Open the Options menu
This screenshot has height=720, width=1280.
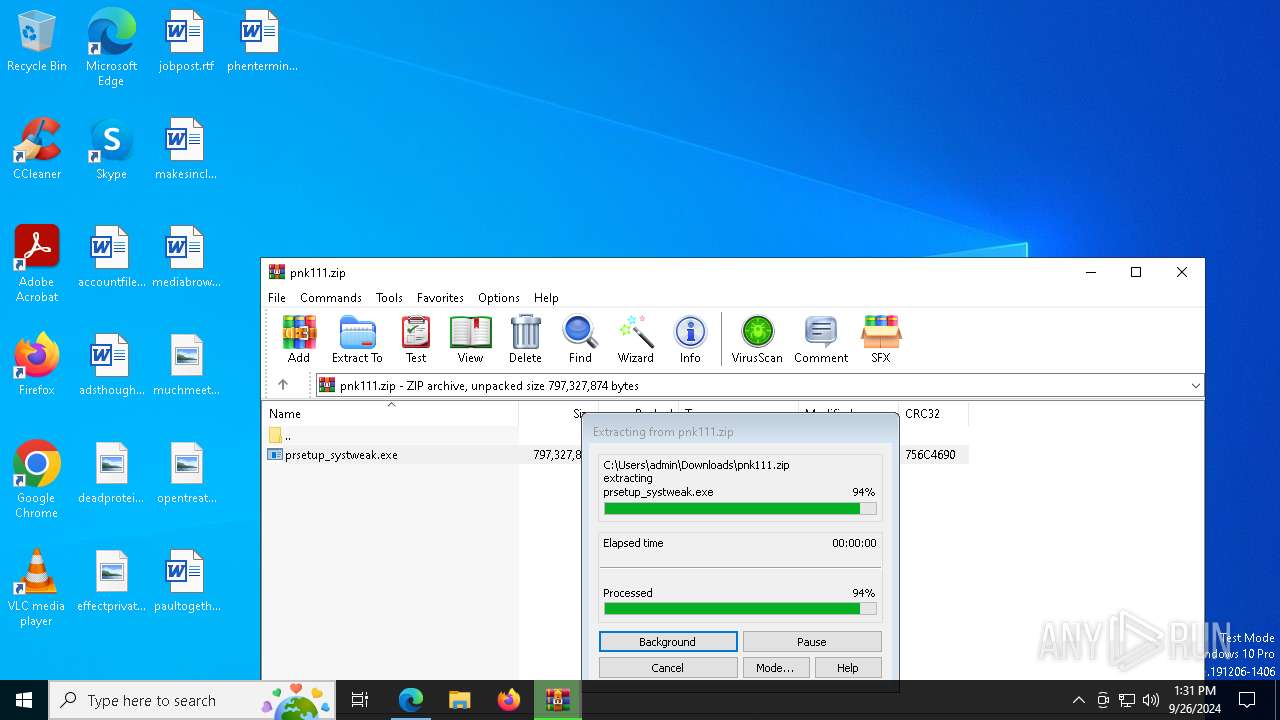[499, 298]
